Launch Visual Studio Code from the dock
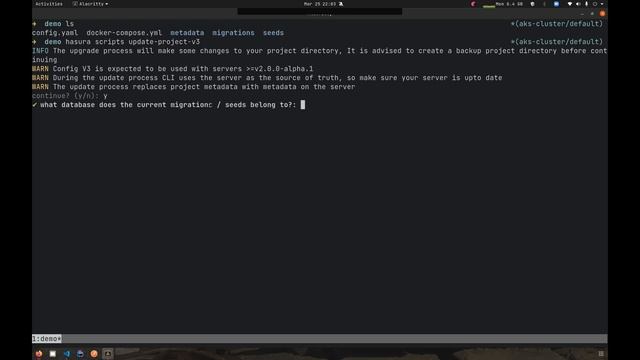Viewport: 640px width, 360px height. tap(67, 353)
